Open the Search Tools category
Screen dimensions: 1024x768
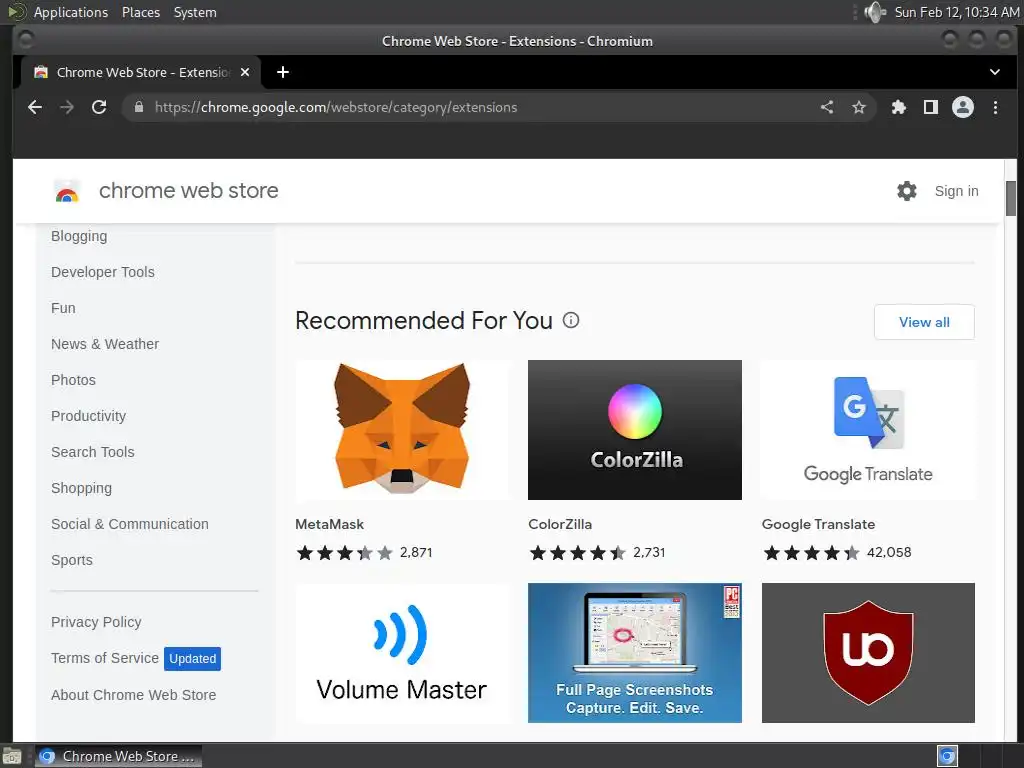point(93,452)
